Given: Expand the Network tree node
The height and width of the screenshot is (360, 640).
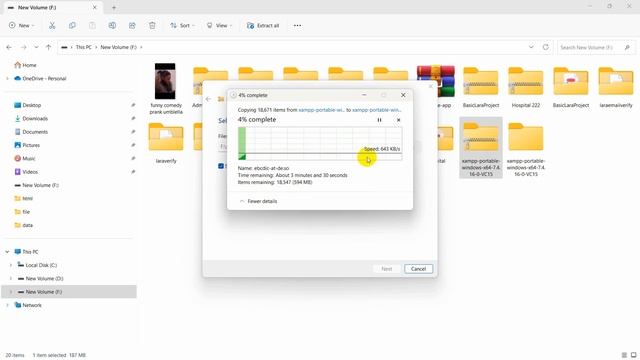Looking at the screenshot, I should click(x=7, y=305).
